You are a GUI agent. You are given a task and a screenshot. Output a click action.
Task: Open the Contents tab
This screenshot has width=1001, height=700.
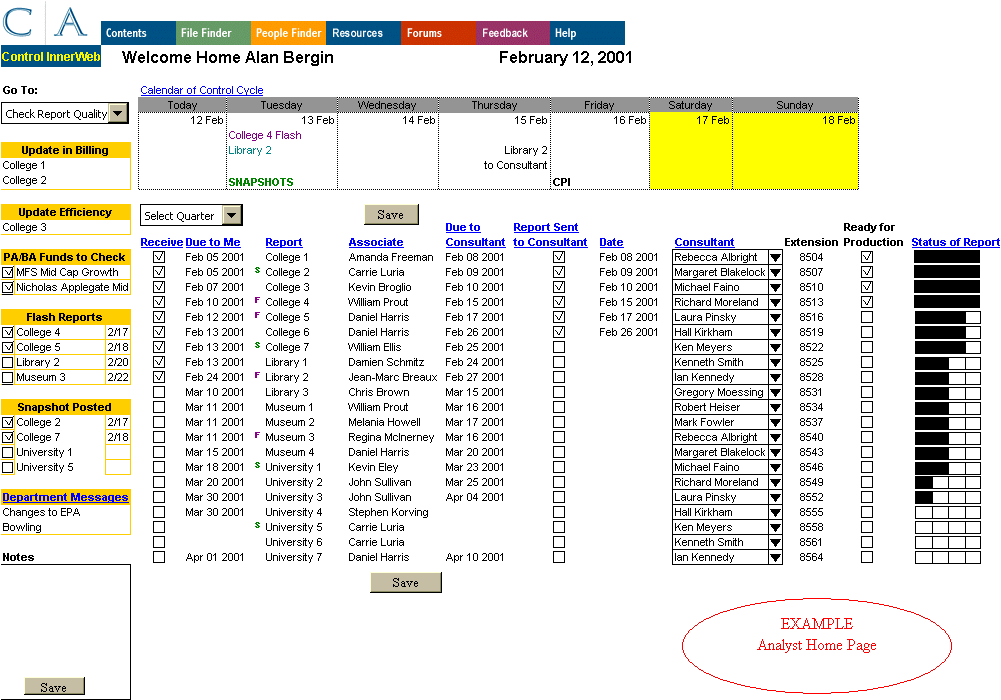point(138,33)
